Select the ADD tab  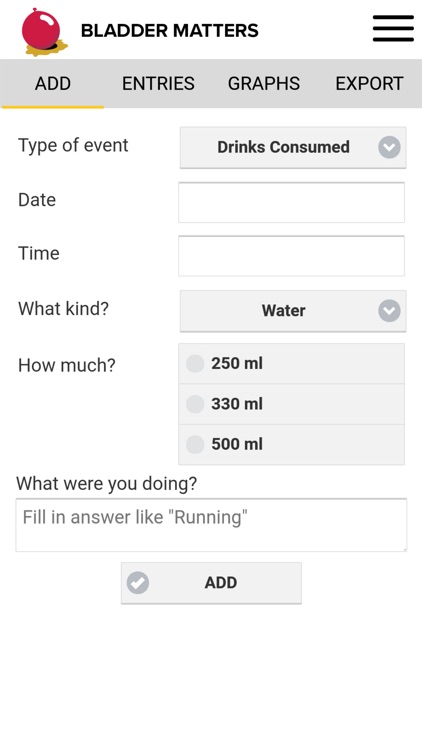(x=53, y=84)
